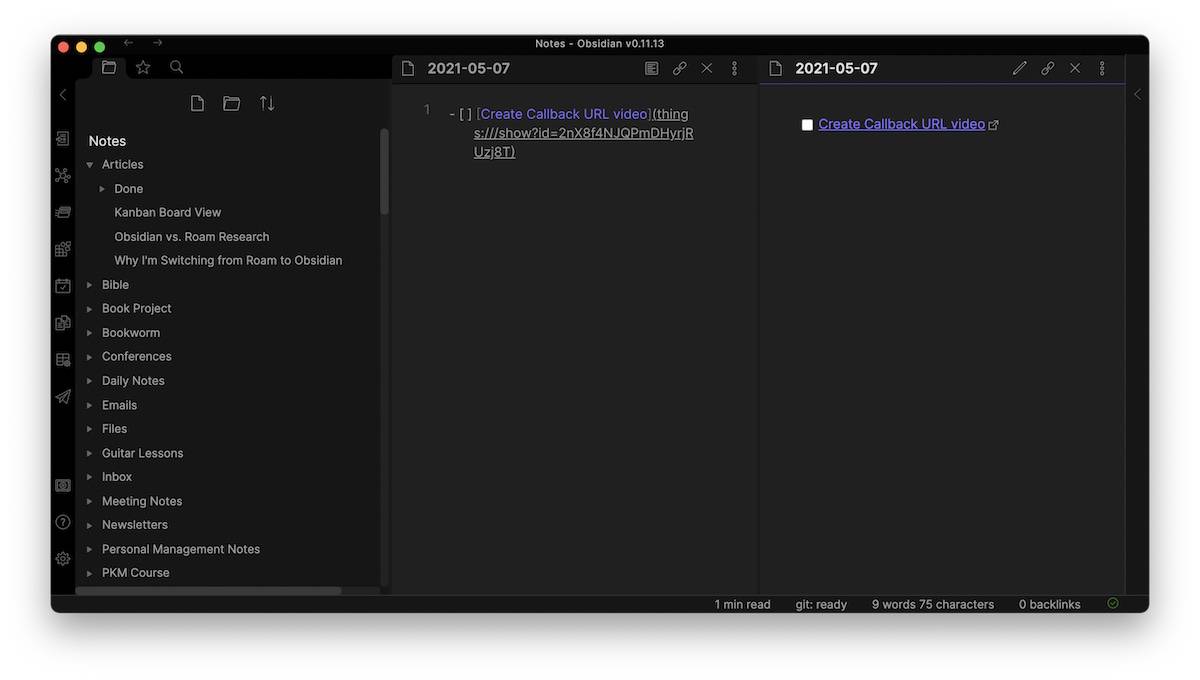
Task: Close the right preview pane
Action: point(1075,69)
